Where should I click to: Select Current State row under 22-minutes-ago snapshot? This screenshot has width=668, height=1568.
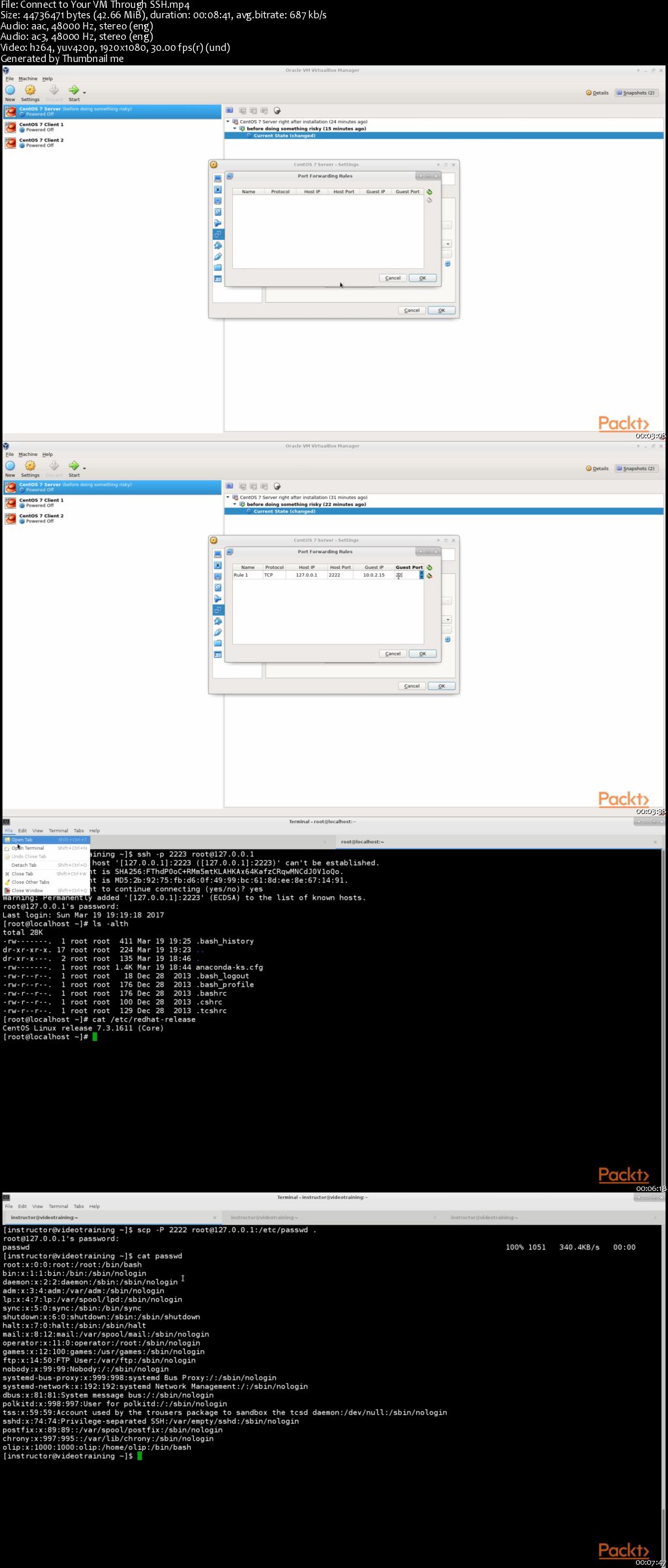point(444,511)
